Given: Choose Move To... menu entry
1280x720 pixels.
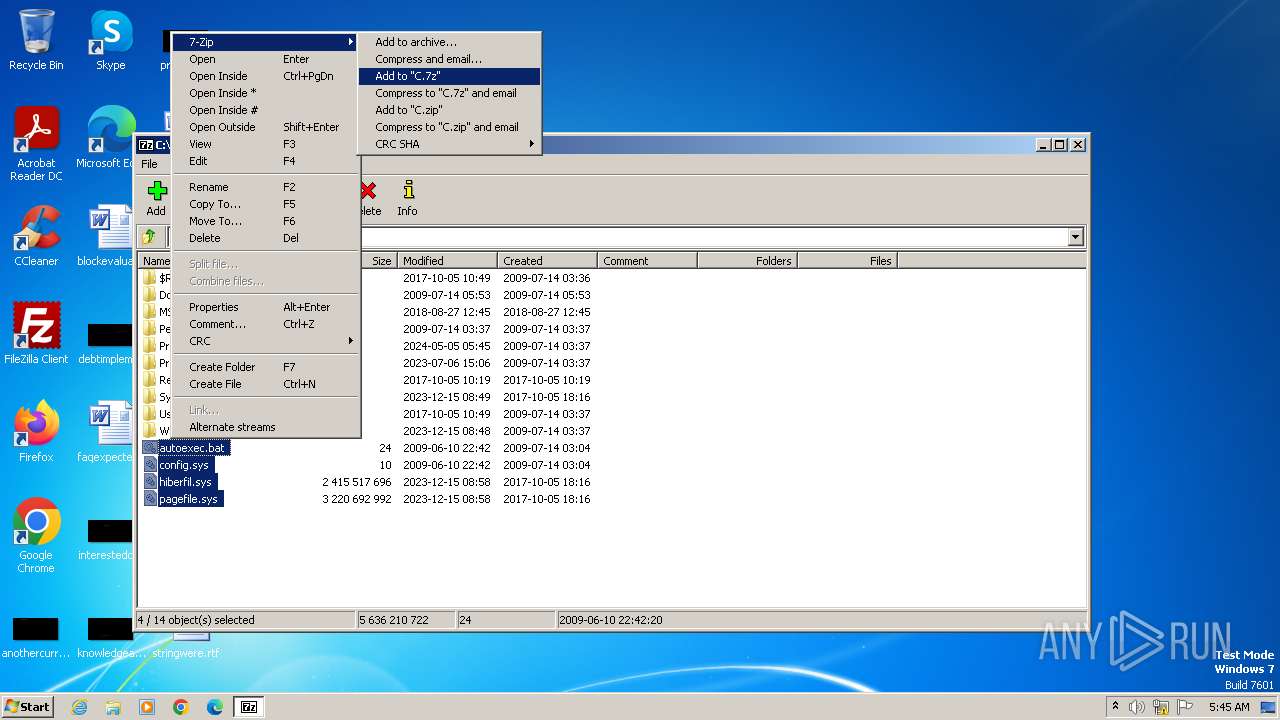Looking at the screenshot, I should click(x=266, y=221).
